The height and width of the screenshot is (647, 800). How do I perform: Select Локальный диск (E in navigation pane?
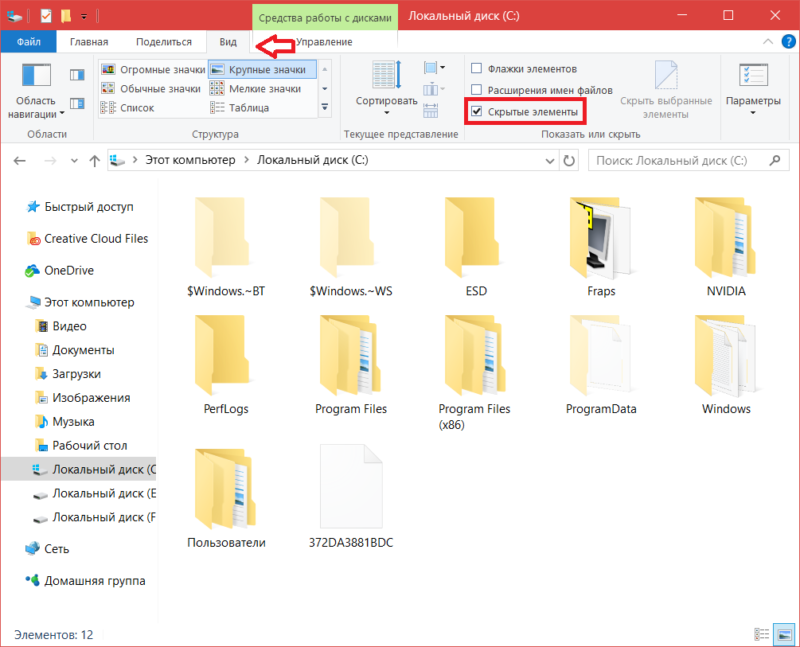[94, 493]
